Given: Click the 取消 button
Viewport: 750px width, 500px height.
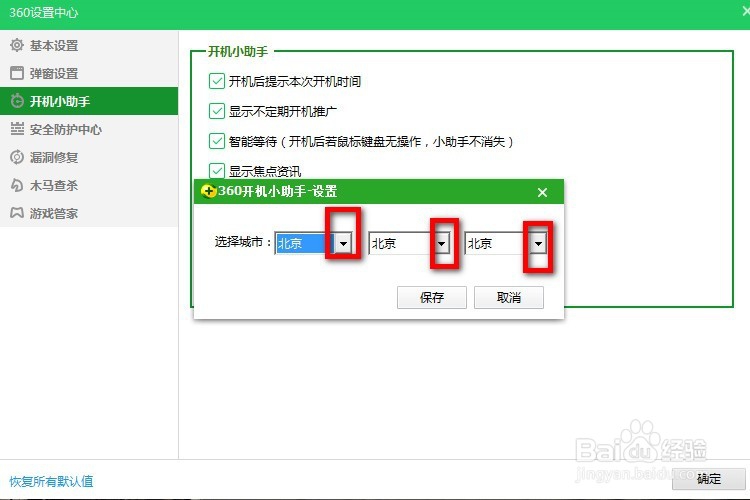Looking at the screenshot, I should (x=508, y=298).
